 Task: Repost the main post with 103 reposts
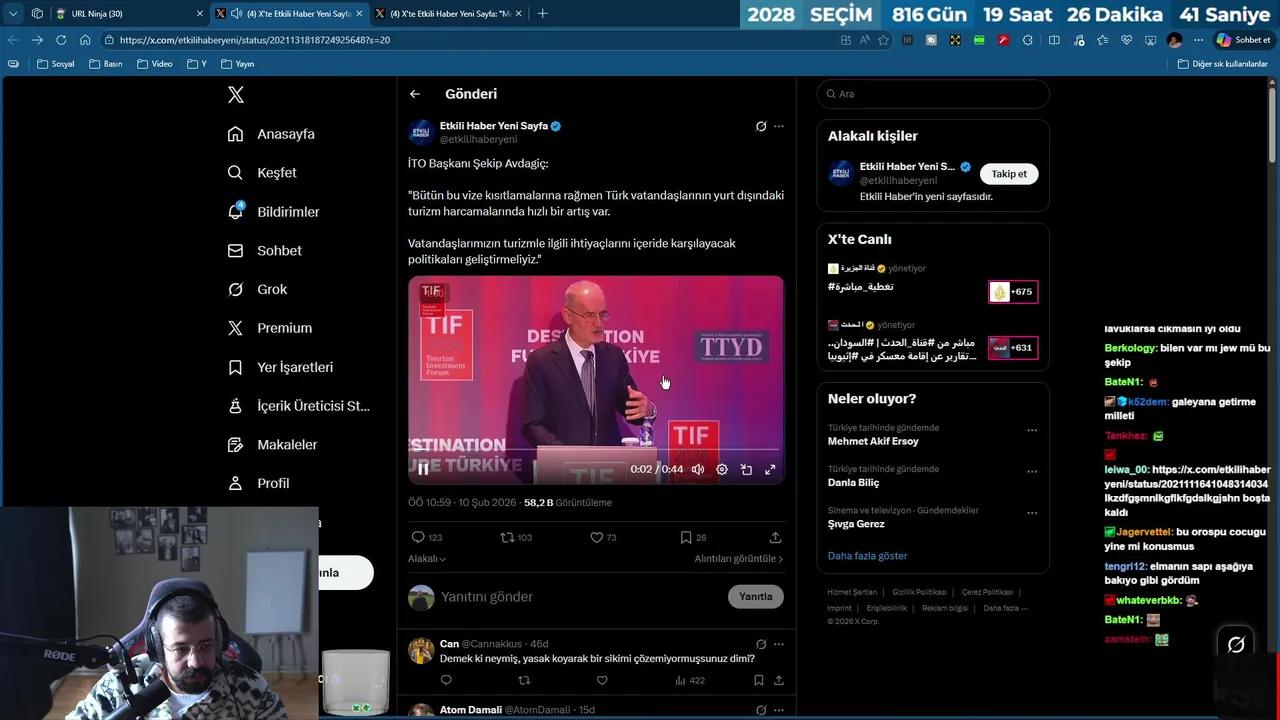point(516,537)
